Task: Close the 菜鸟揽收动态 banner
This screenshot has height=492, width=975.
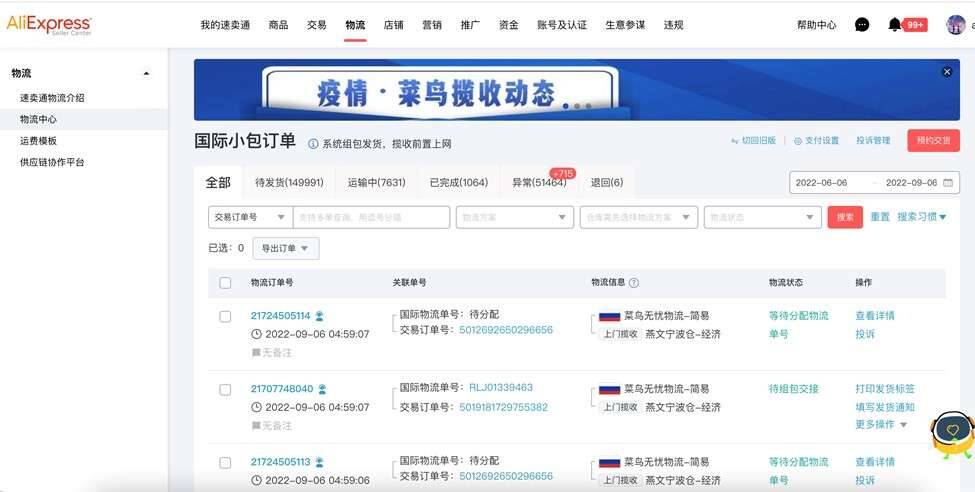Action: [947, 72]
